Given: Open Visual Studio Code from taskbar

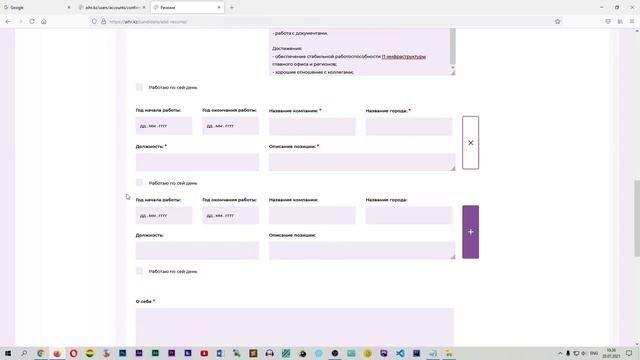Looking at the screenshot, I should pyautogui.click(x=400, y=353).
